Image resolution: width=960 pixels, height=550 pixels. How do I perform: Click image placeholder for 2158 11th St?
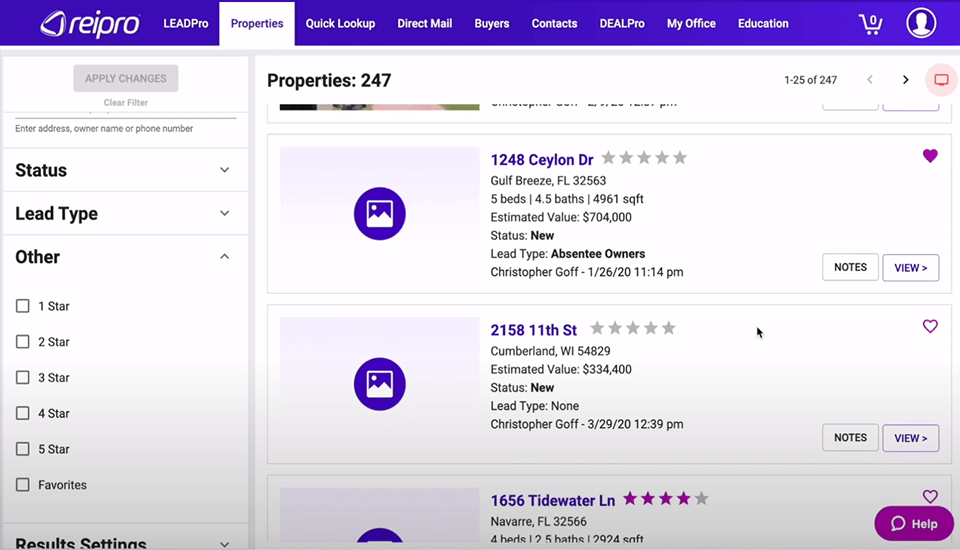pyautogui.click(x=380, y=383)
